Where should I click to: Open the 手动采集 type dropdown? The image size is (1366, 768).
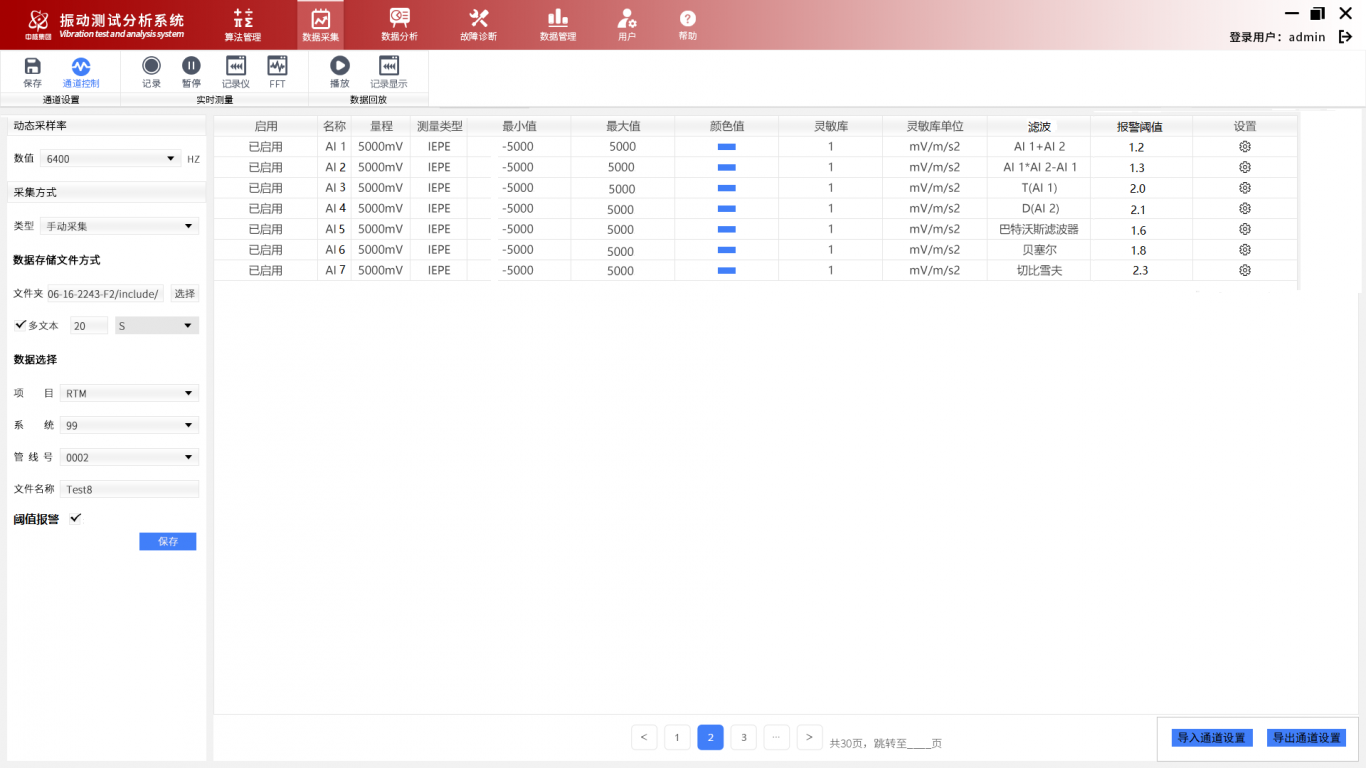click(x=120, y=226)
